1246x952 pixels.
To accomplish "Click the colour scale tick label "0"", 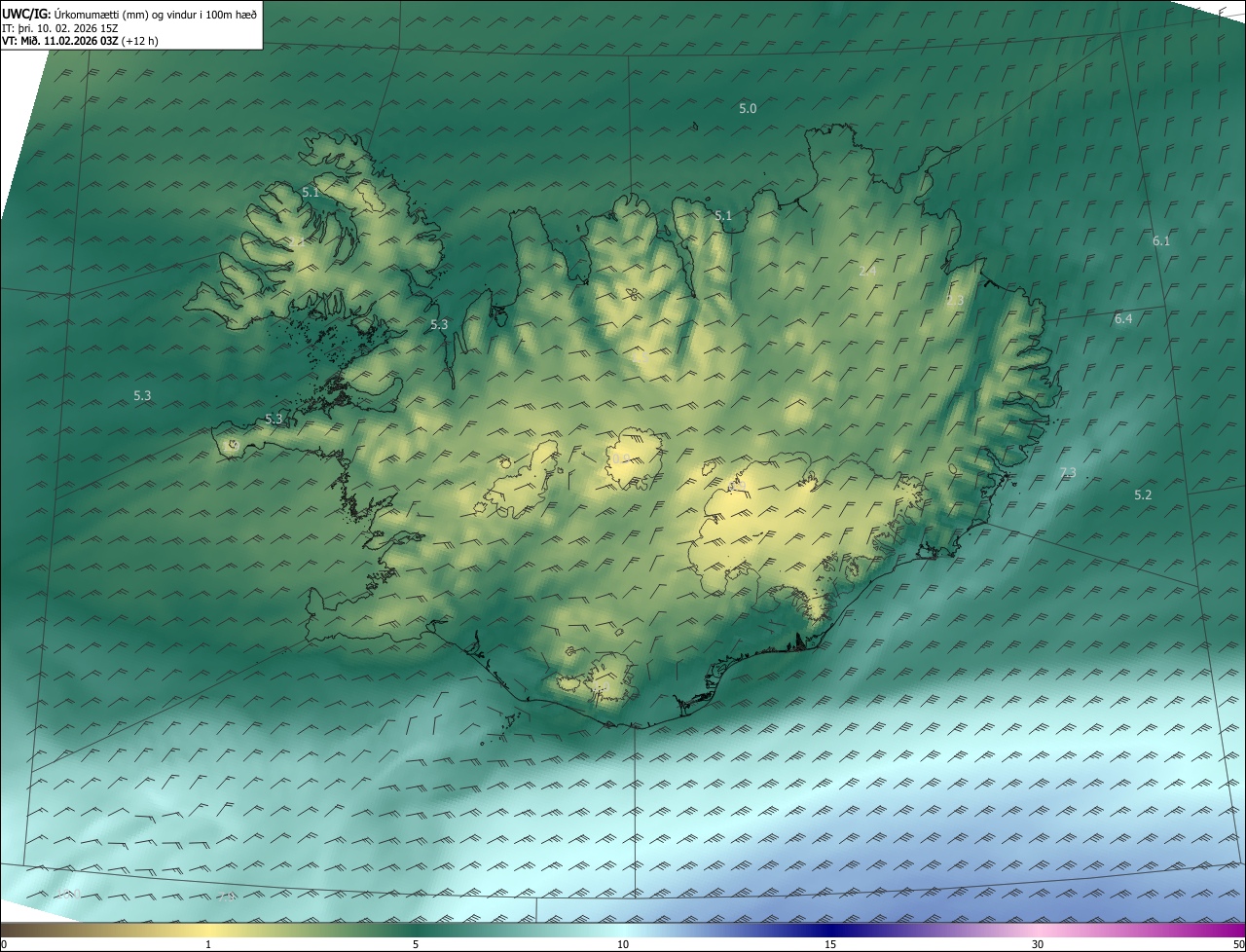I will pos(4,944).
